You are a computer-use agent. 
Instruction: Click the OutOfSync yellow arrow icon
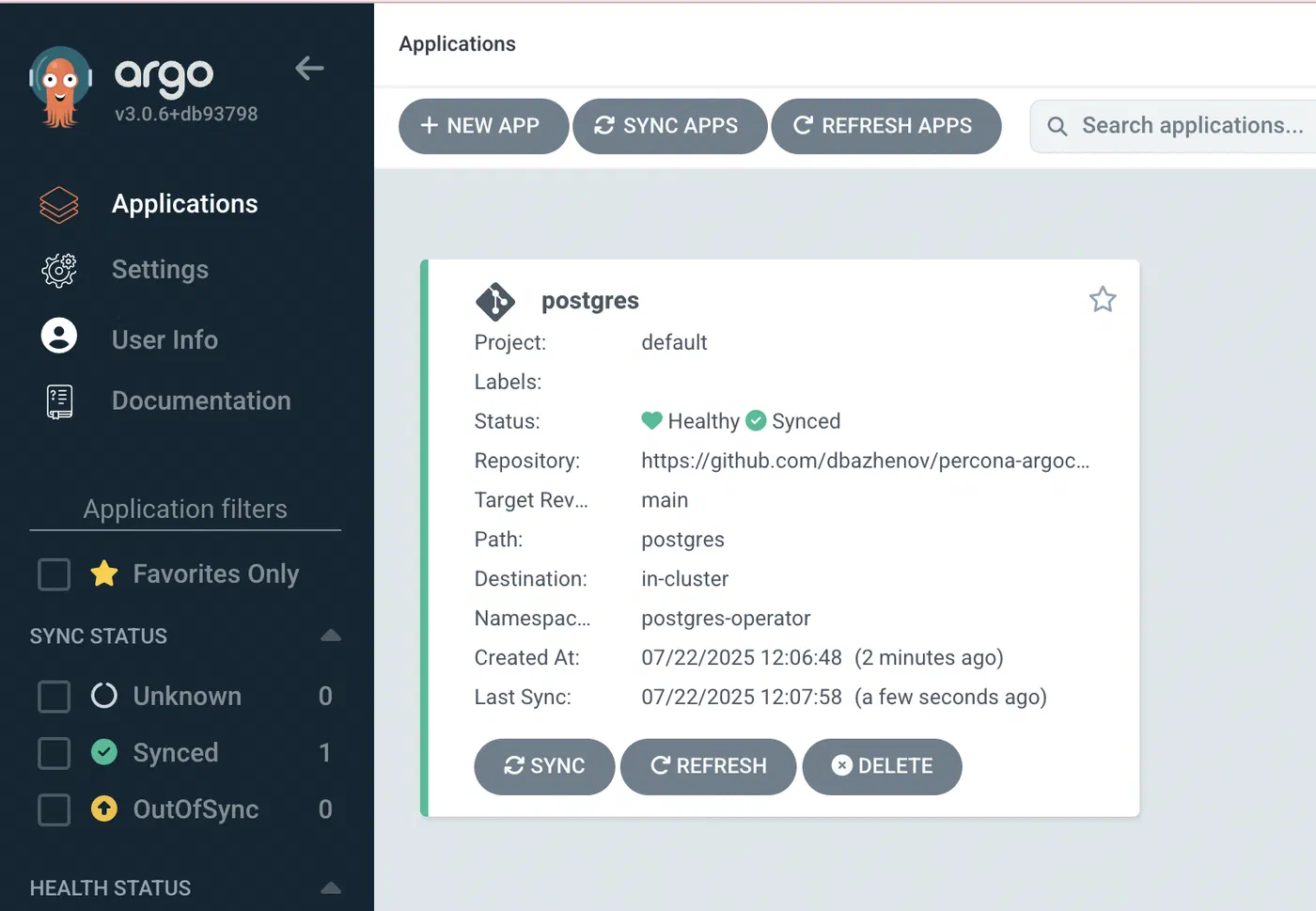point(104,809)
